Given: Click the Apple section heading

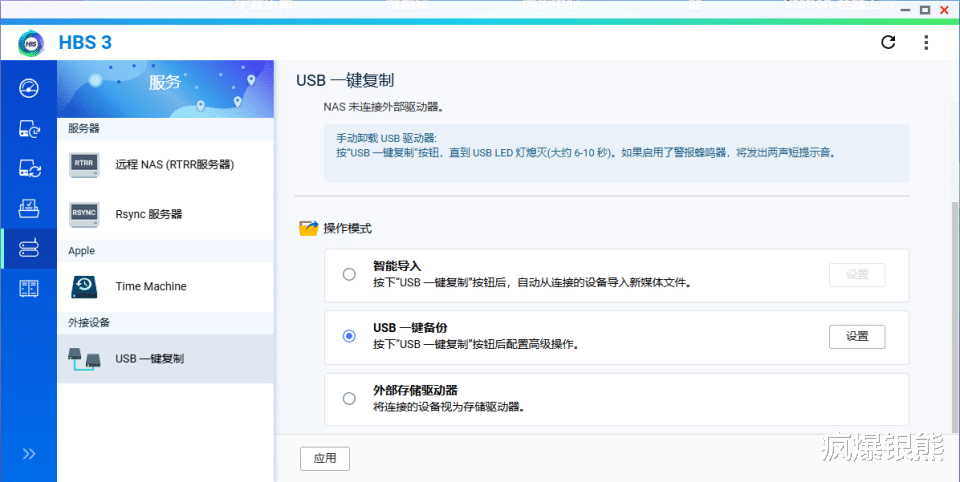Looking at the screenshot, I should 81,250.
